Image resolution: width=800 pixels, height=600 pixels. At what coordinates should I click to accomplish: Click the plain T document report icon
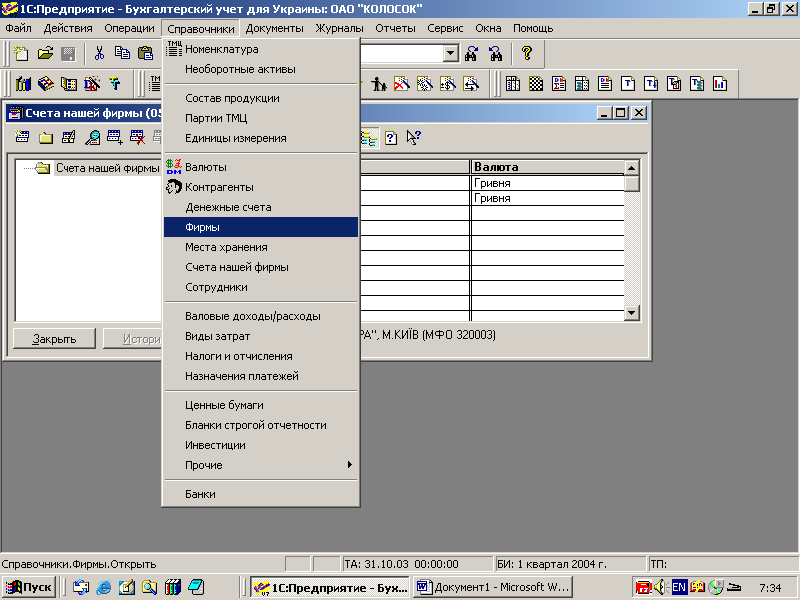(628, 84)
